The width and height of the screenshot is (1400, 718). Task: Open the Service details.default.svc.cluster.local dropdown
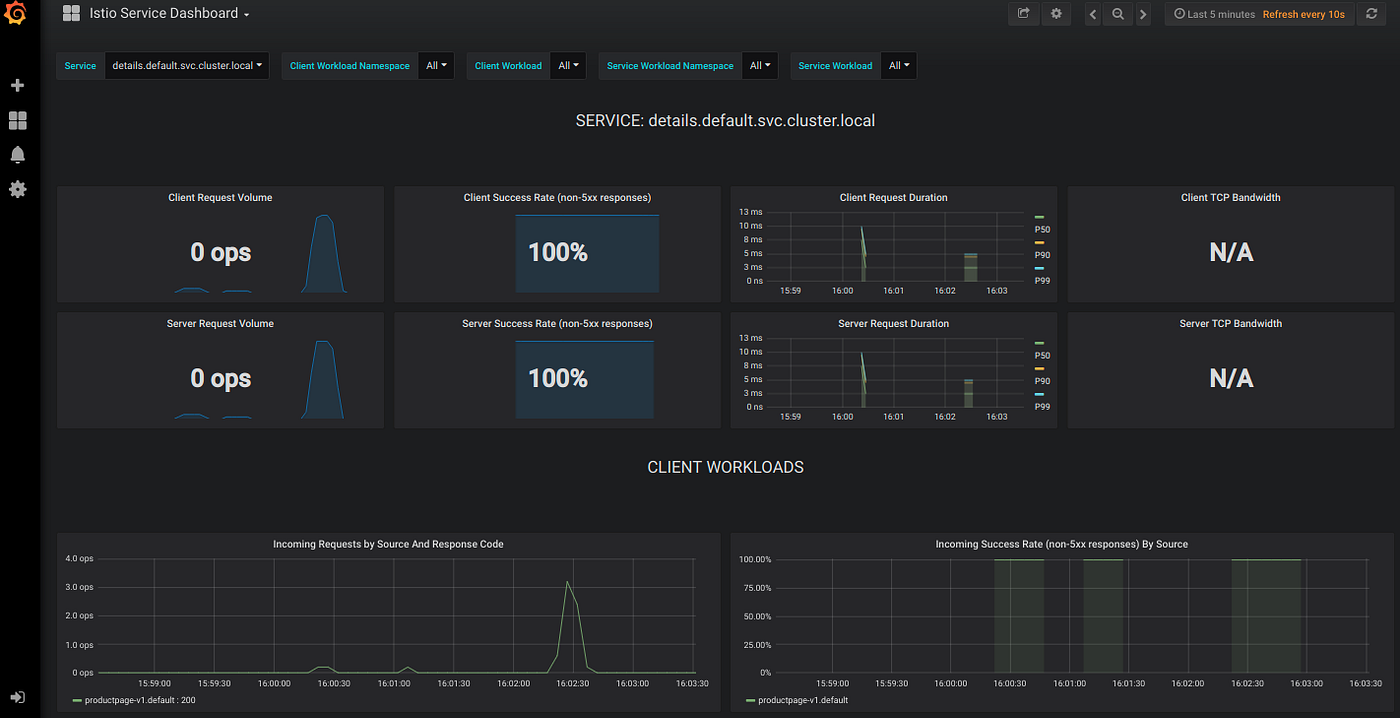pyautogui.click(x=187, y=66)
